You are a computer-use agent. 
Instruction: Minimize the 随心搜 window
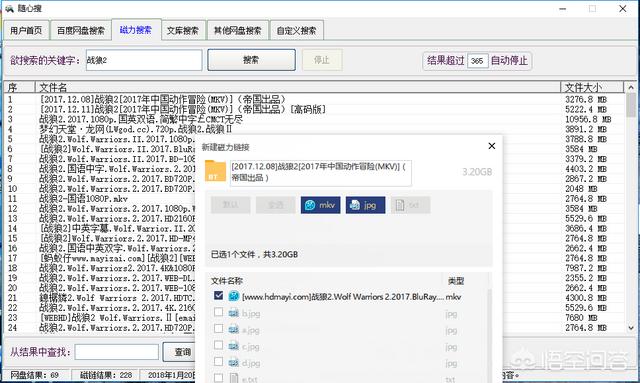tap(563, 9)
